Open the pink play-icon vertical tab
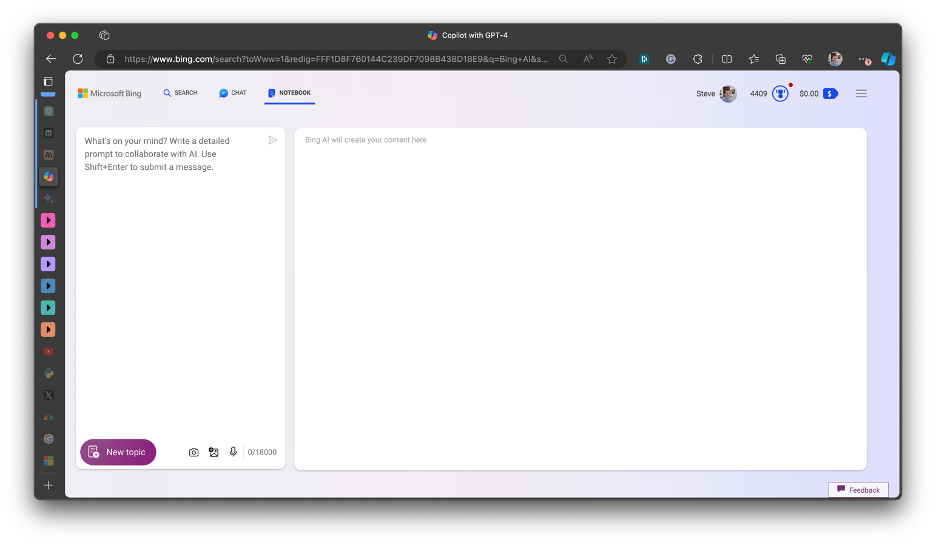The width and height of the screenshot is (936, 546). click(x=48, y=220)
